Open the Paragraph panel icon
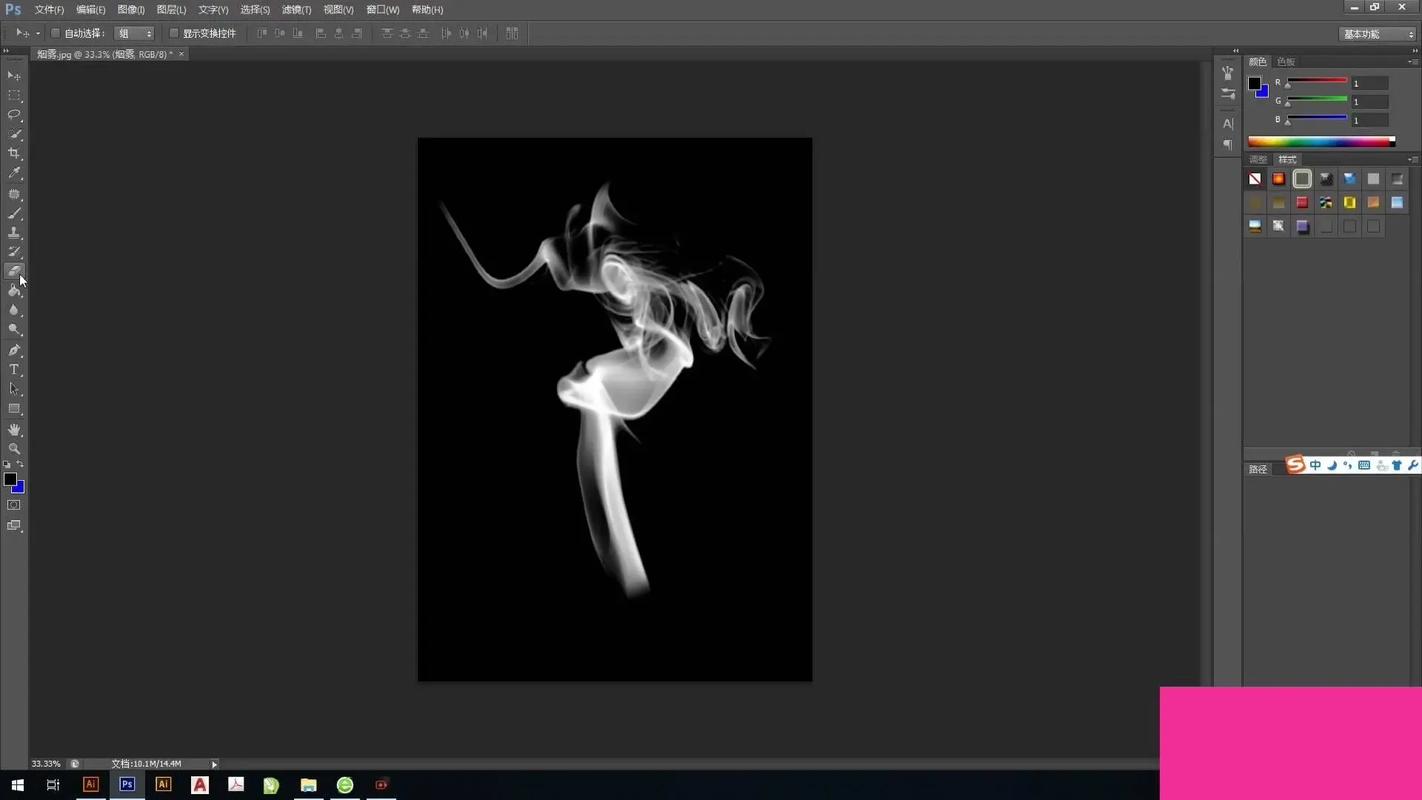This screenshot has height=800, width=1422. pyautogui.click(x=1228, y=145)
